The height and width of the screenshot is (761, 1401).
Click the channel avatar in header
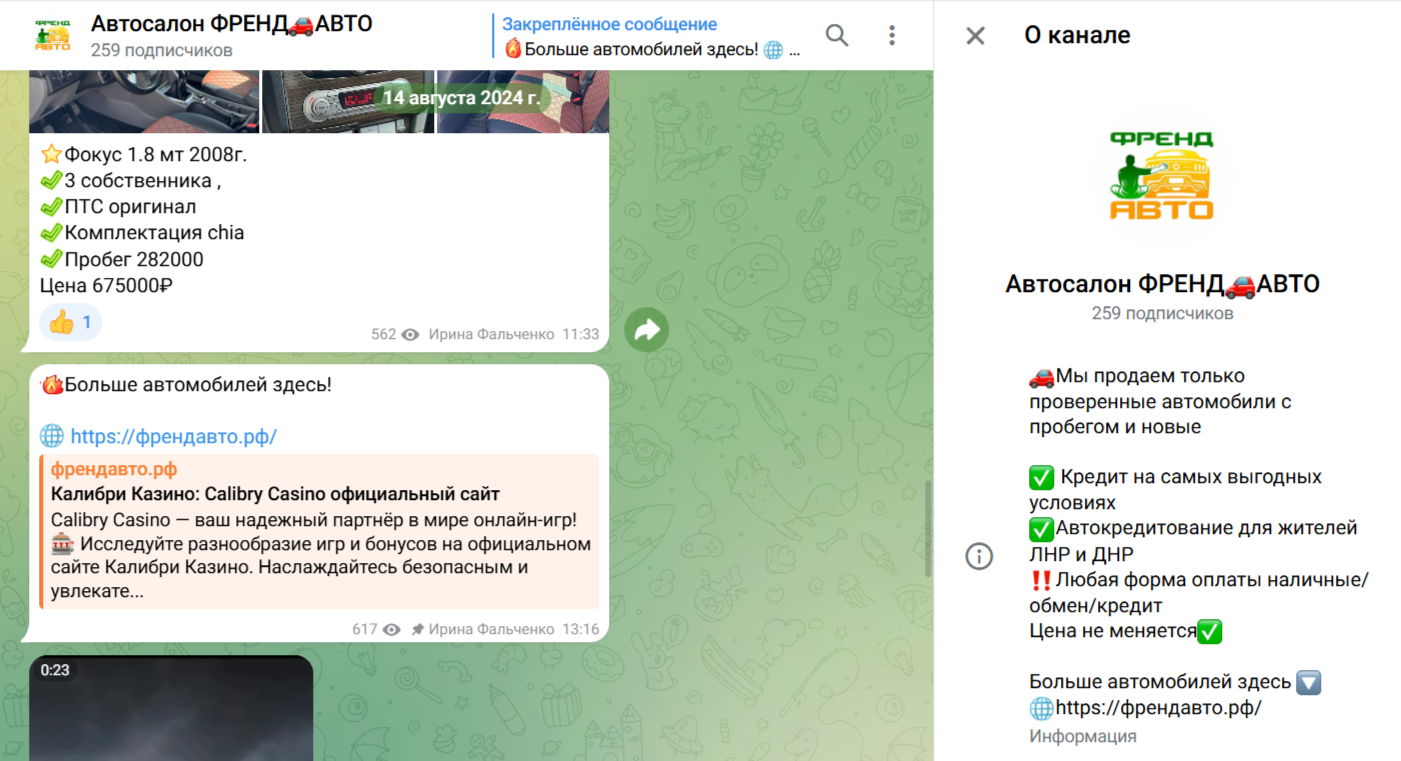click(x=52, y=35)
